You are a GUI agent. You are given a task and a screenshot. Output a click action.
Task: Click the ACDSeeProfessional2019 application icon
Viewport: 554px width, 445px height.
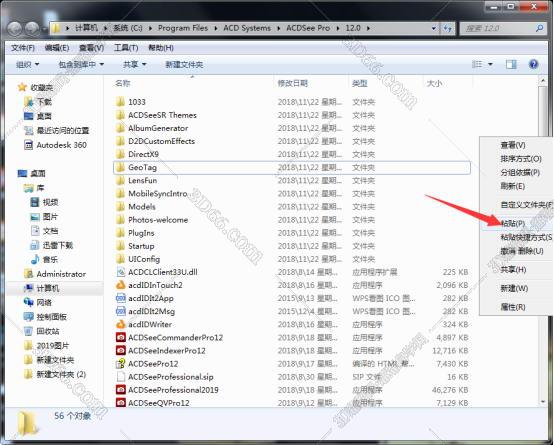pos(121,390)
